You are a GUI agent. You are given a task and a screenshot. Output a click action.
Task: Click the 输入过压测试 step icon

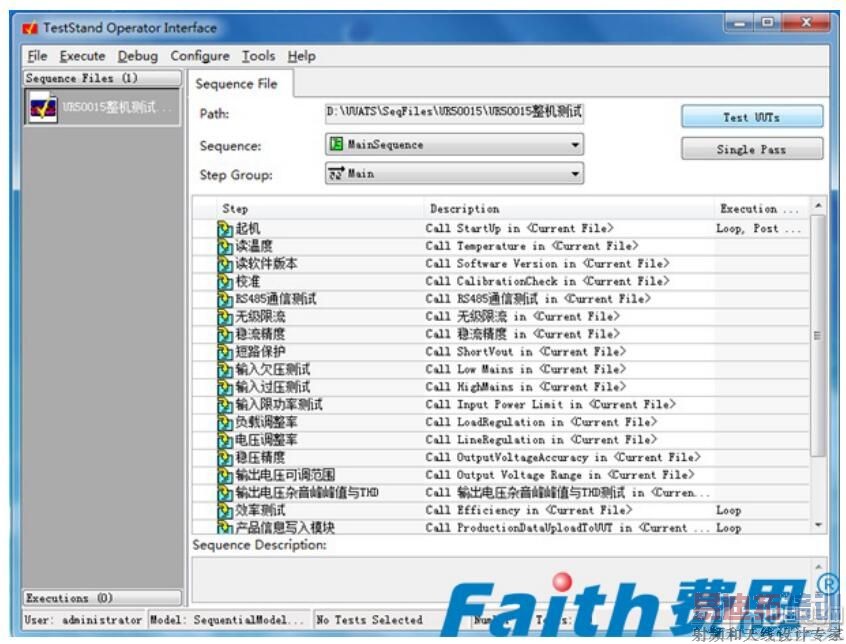click(x=224, y=388)
